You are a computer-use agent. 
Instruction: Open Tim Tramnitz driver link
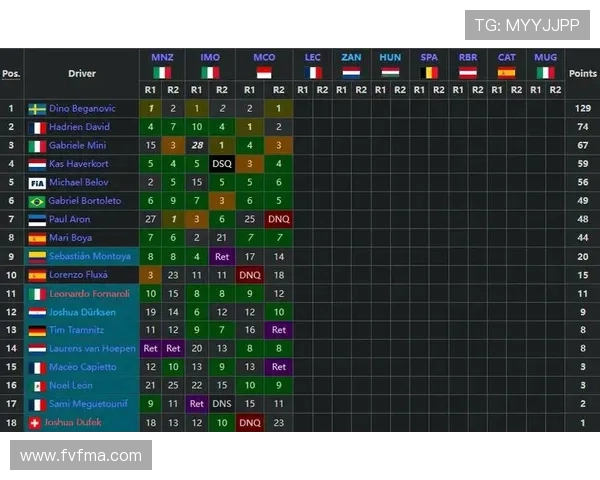(77, 330)
